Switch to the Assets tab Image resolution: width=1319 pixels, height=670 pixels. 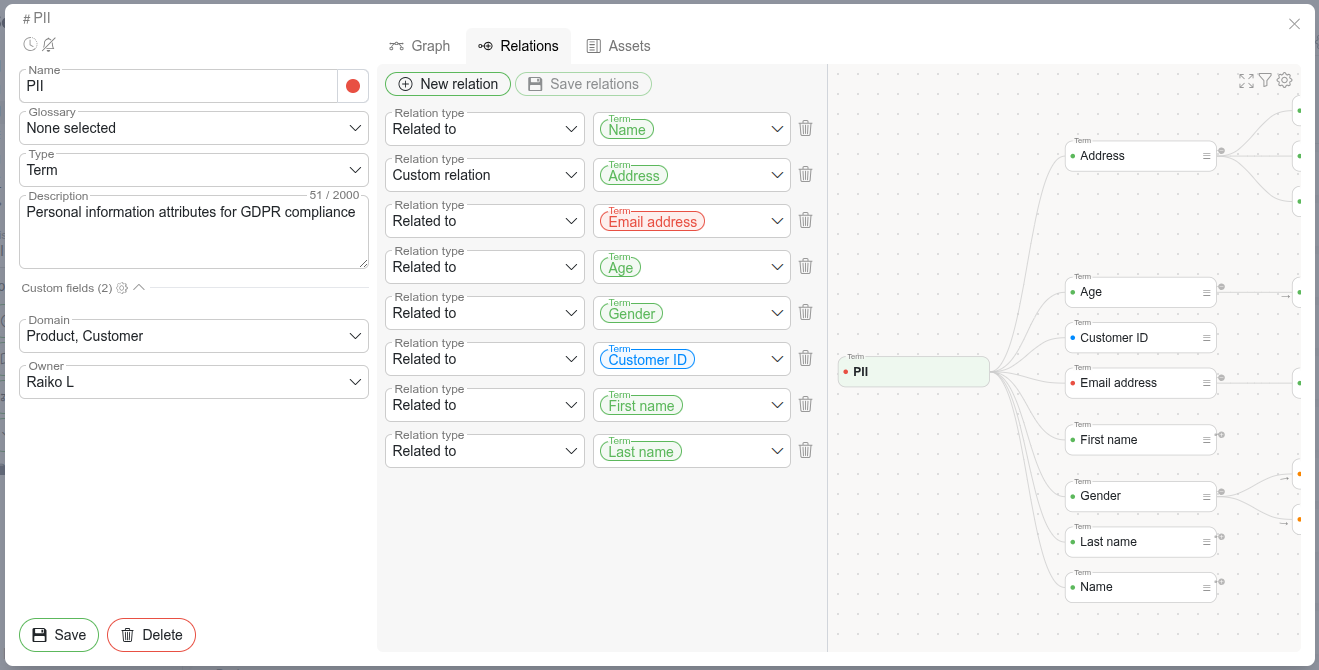[x=618, y=46]
